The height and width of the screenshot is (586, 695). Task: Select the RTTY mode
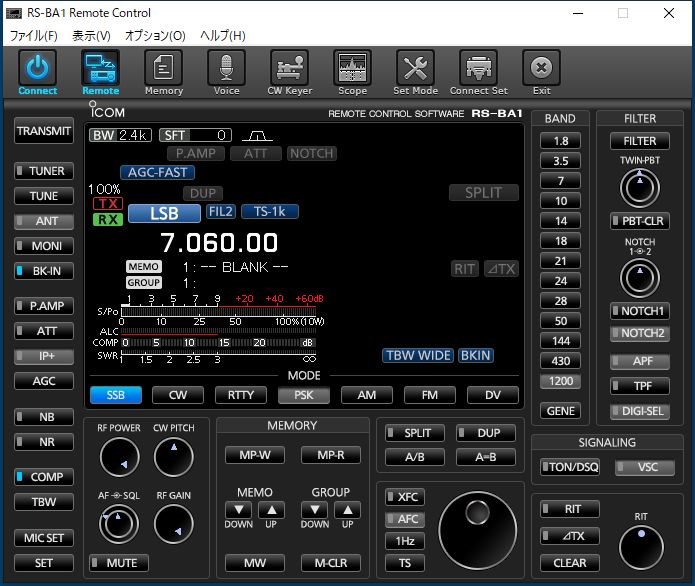pyautogui.click(x=241, y=395)
